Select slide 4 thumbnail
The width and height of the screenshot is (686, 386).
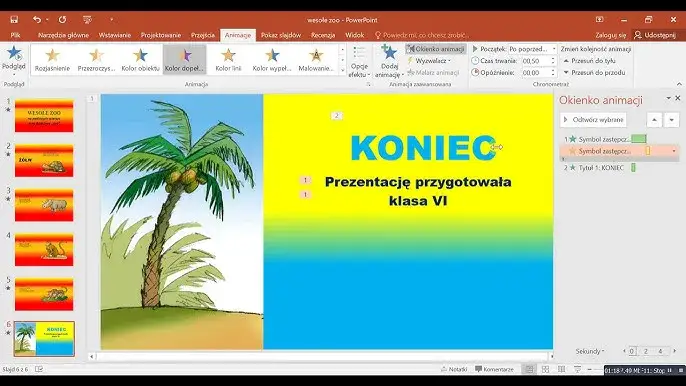[44, 250]
